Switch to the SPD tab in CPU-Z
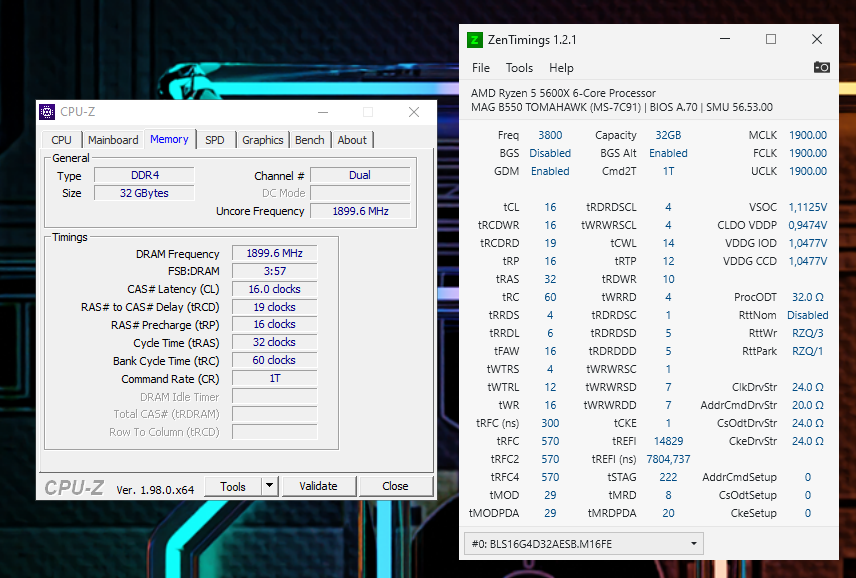Screen dimensions: 856x578 [x=215, y=140]
